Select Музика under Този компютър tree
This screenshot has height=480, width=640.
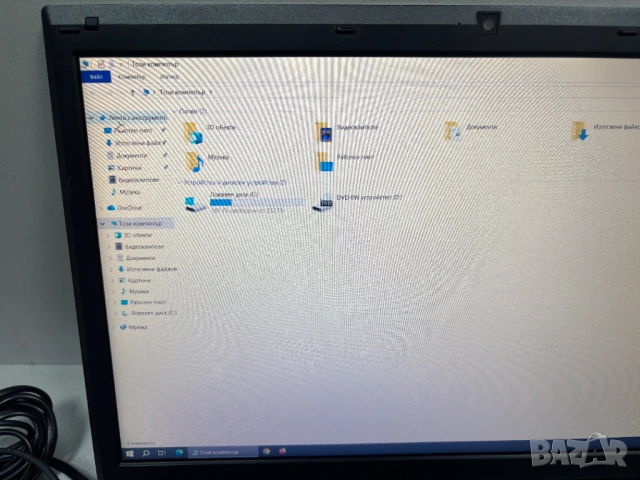(134, 291)
